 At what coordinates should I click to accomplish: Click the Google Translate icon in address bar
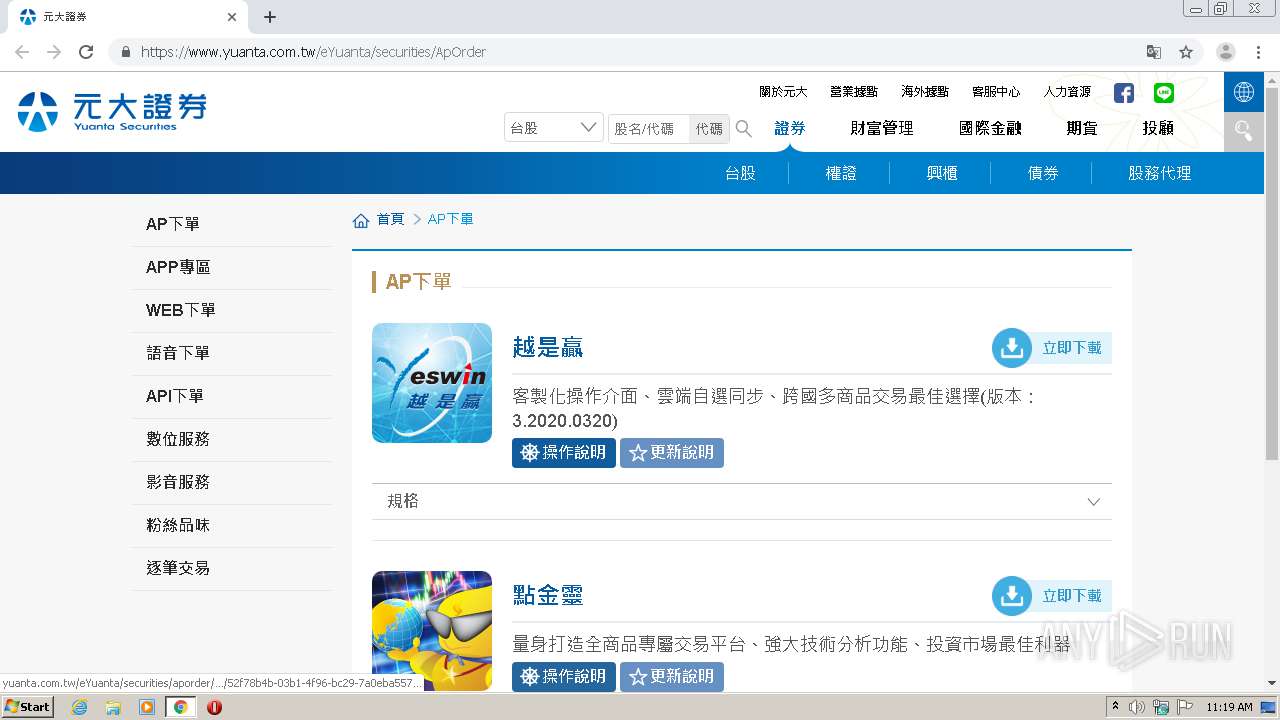[1154, 52]
